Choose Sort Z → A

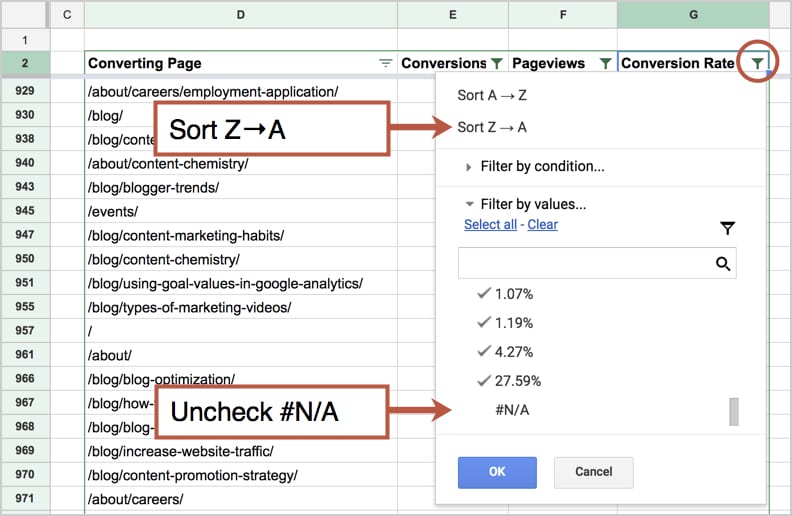pyautogui.click(x=492, y=127)
